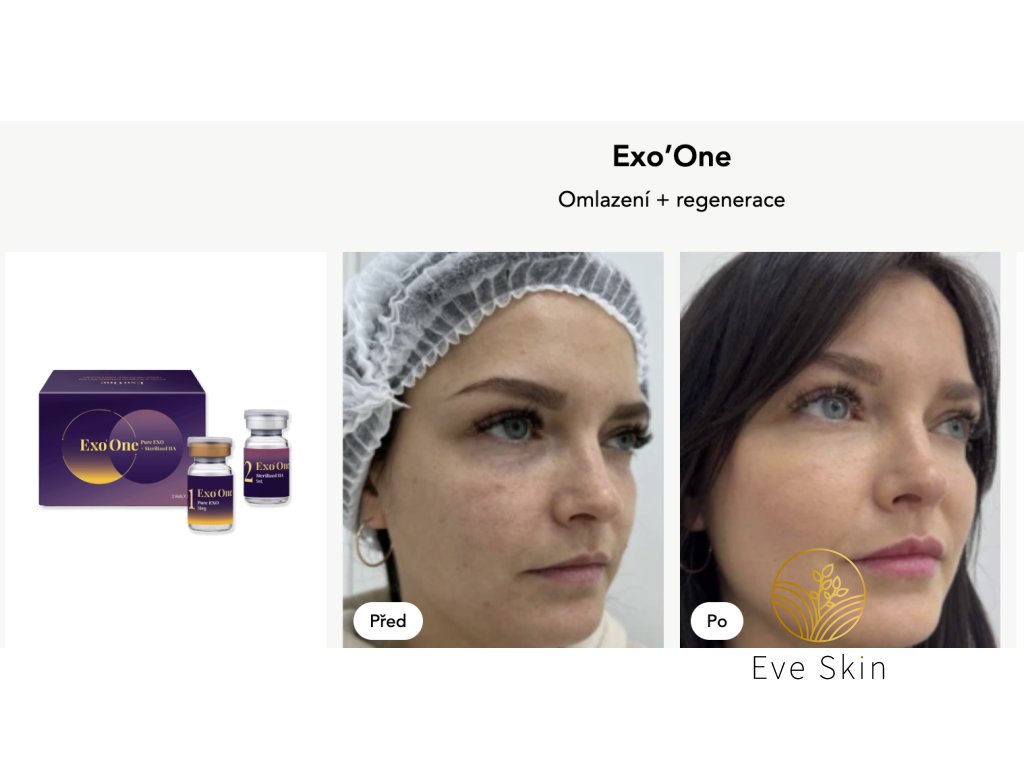Click vial number 2 labeled Sterilized HA
Image resolution: width=1024 pixels, height=768 pixels.
(266, 456)
